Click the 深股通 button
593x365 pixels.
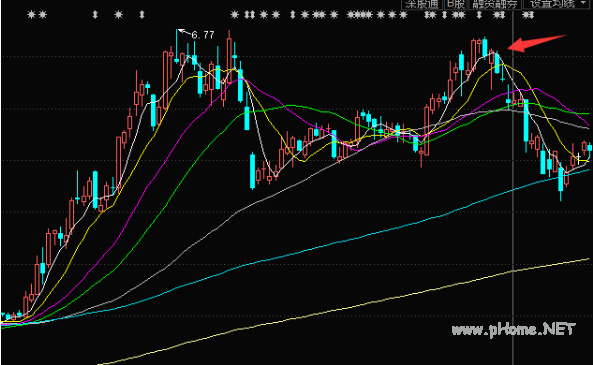tap(422, 4)
